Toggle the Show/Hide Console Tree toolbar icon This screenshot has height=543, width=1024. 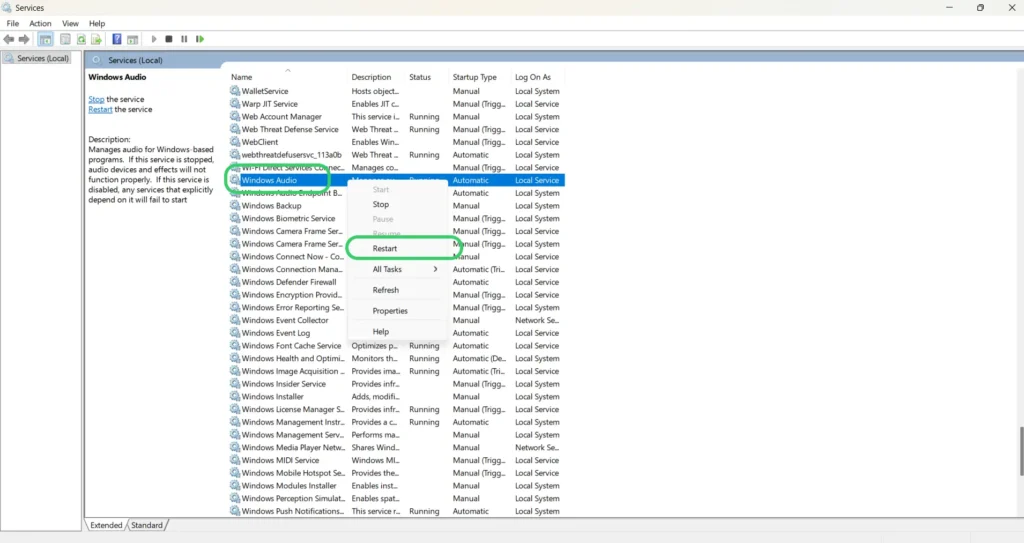click(46, 39)
